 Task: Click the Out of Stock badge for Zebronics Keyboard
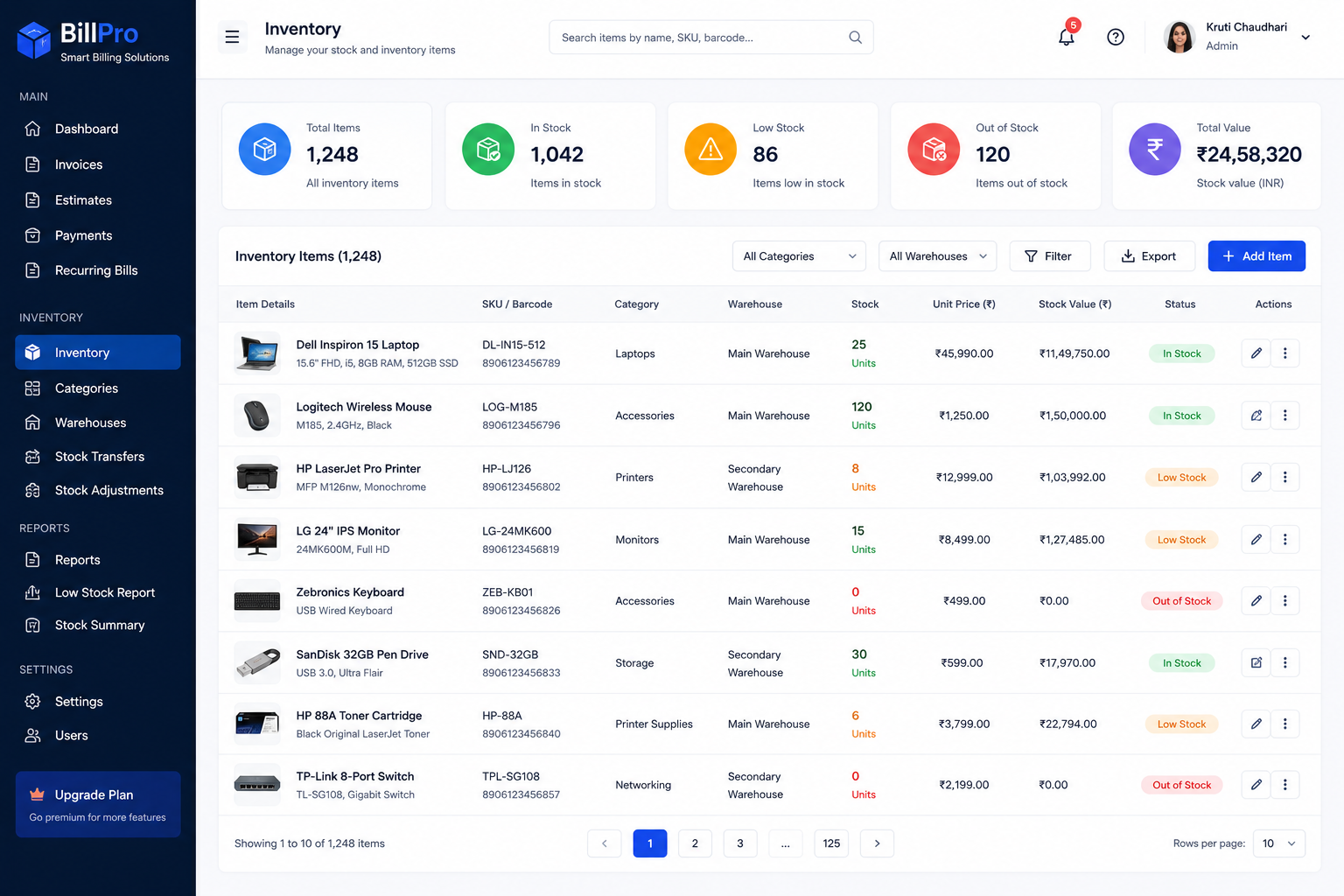tap(1181, 601)
